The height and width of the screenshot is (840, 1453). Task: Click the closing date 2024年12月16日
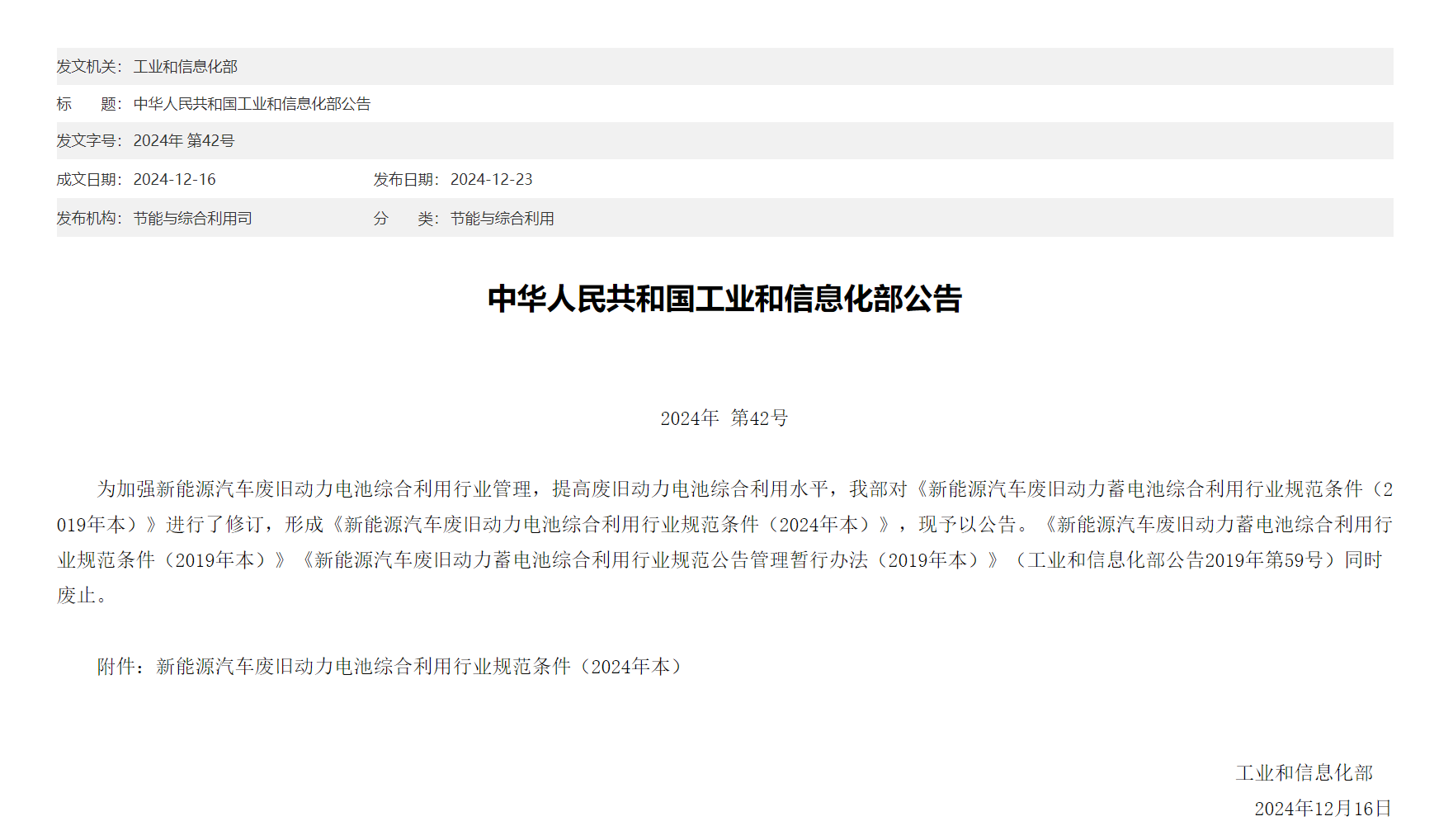click(x=1323, y=809)
